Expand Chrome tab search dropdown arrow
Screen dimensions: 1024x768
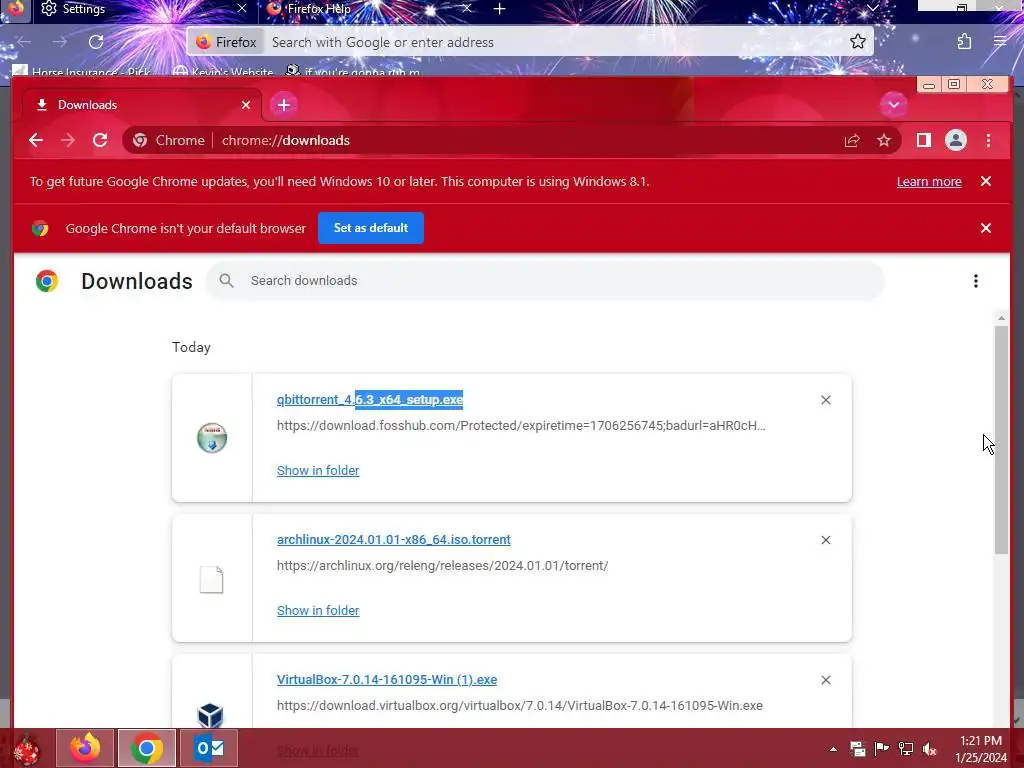tap(893, 104)
